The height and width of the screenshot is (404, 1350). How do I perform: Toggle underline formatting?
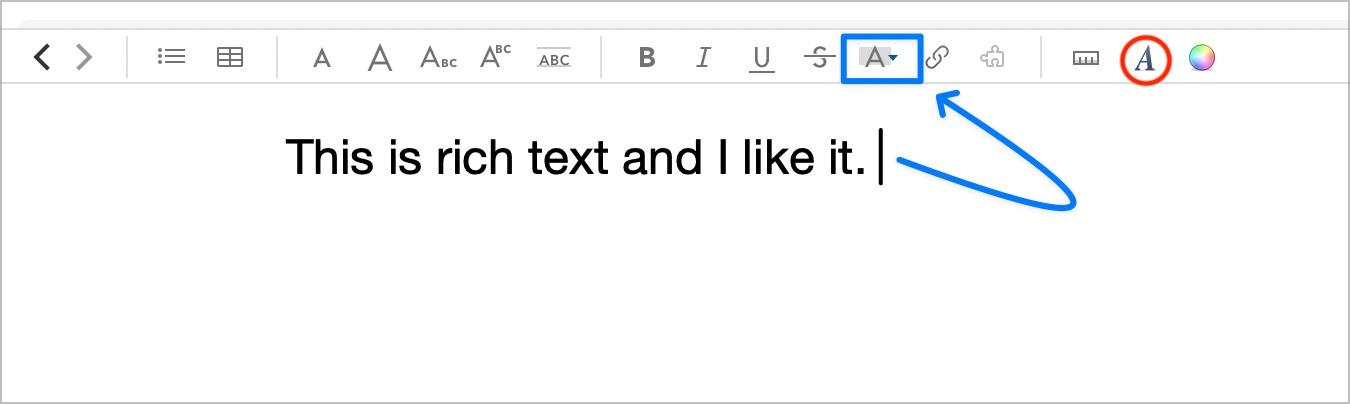pyautogui.click(x=762, y=58)
